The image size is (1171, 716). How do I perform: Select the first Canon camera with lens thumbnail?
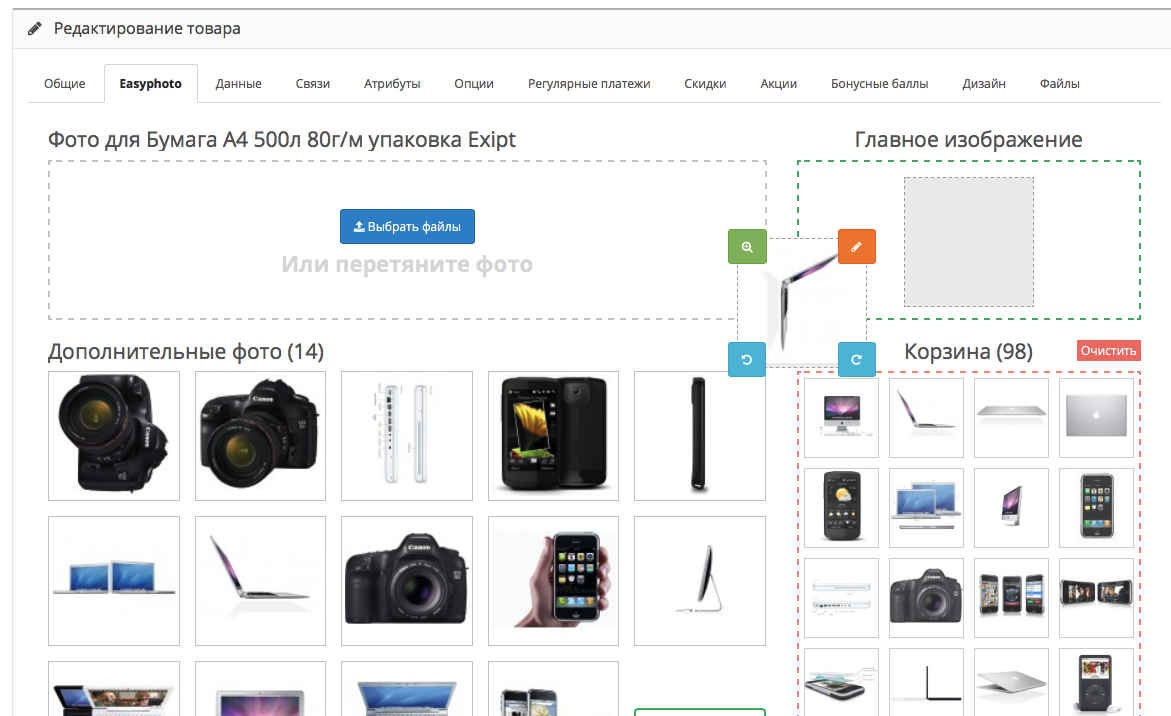pos(114,435)
